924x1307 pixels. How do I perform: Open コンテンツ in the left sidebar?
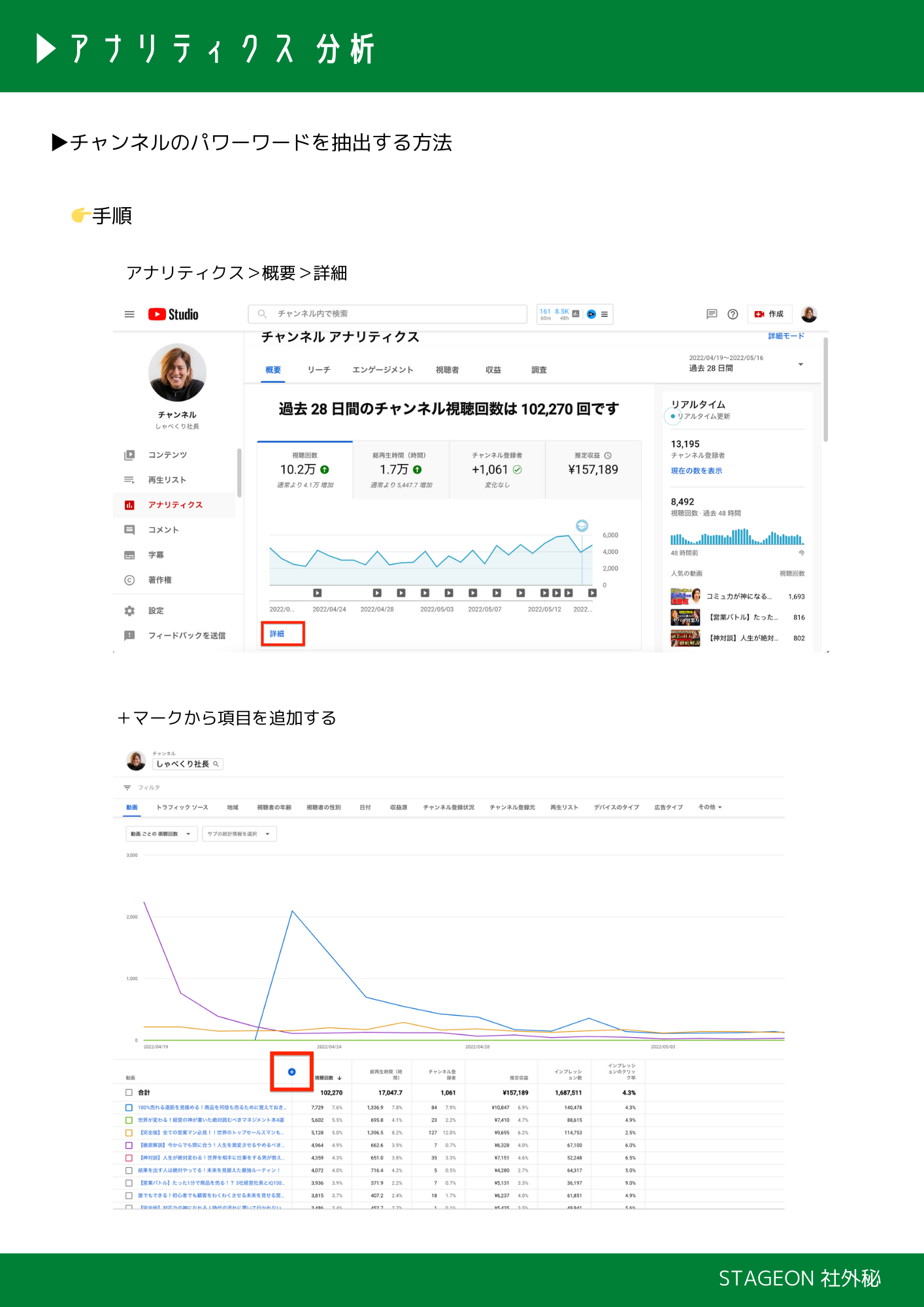pyautogui.click(x=167, y=455)
